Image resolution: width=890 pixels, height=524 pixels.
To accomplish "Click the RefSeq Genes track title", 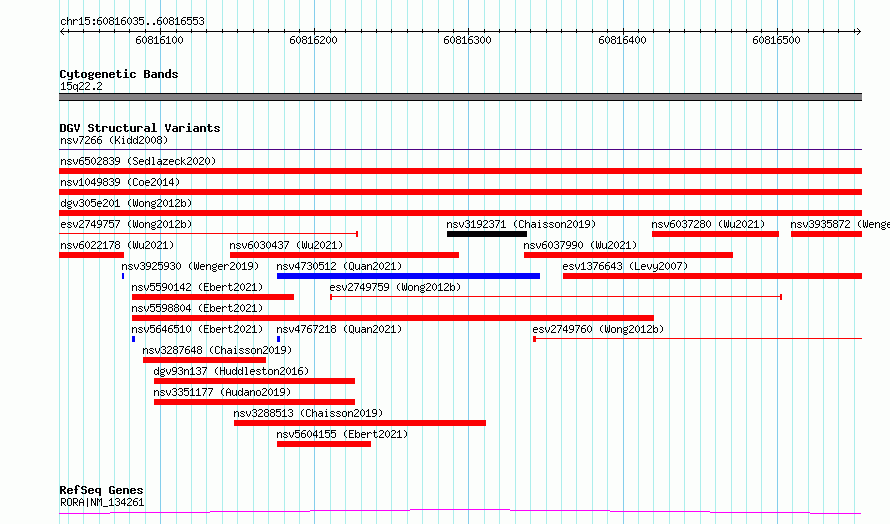I will [x=101, y=490].
